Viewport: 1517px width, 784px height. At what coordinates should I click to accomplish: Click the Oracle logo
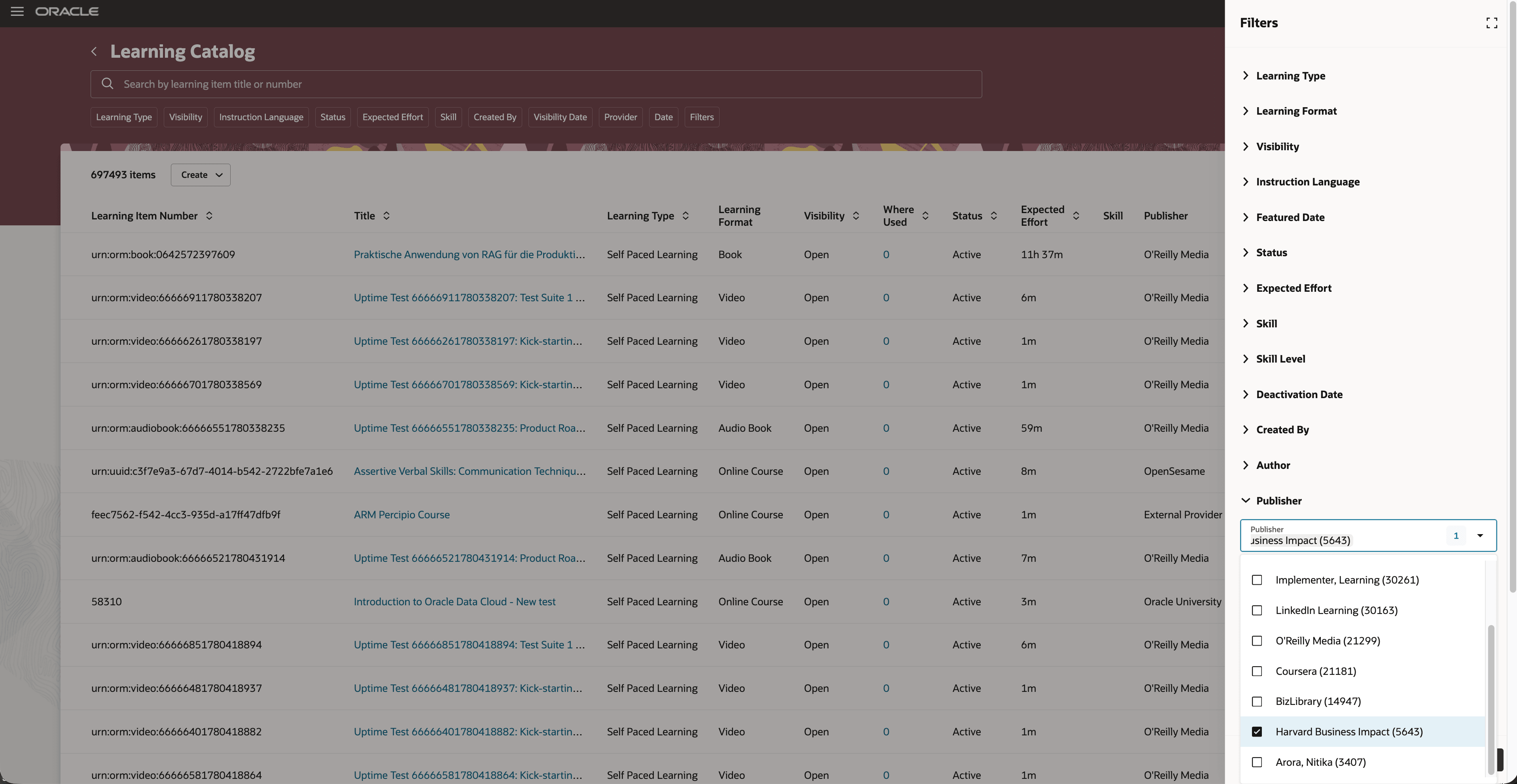(66, 12)
